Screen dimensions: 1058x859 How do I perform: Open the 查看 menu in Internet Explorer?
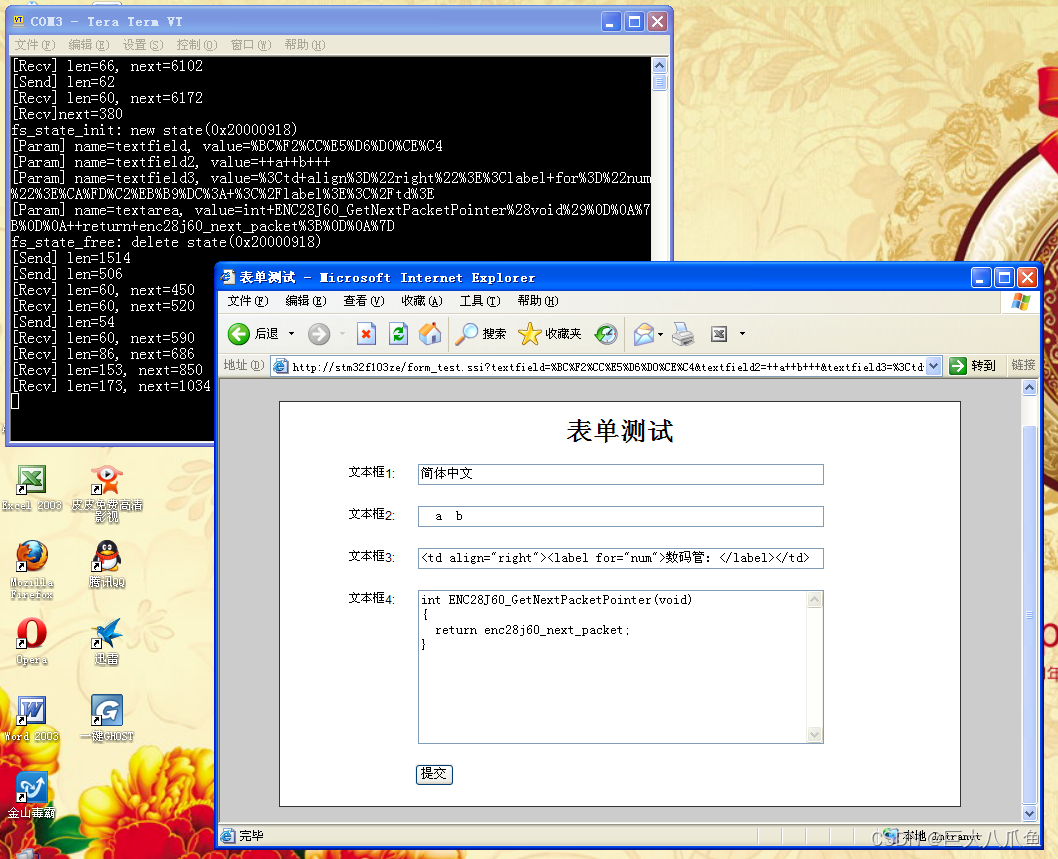(x=361, y=300)
